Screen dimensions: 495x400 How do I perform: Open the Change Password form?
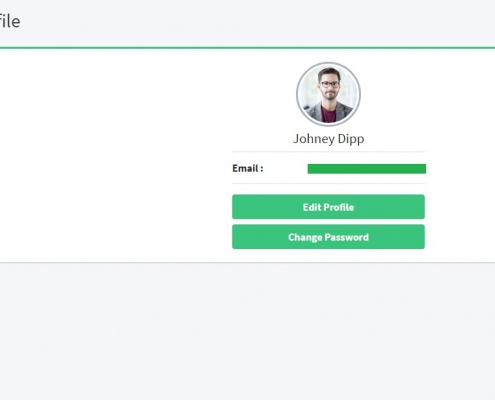point(328,237)
